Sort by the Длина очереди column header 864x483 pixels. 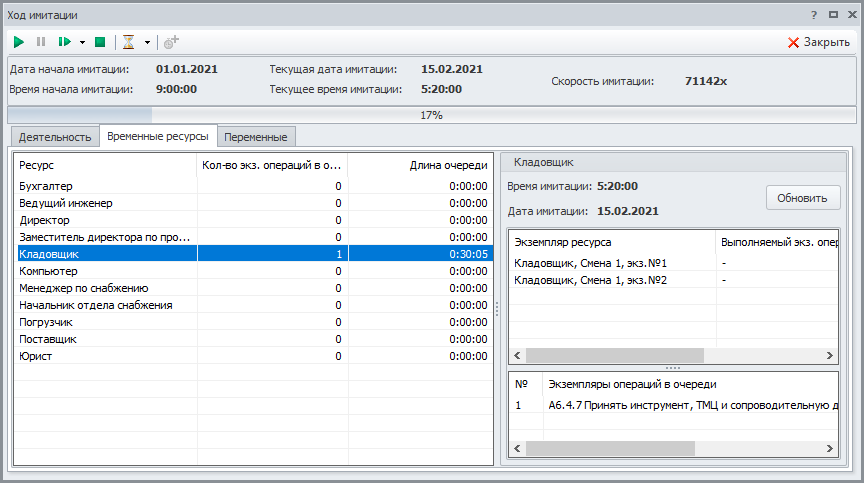(x=420, y=164)
